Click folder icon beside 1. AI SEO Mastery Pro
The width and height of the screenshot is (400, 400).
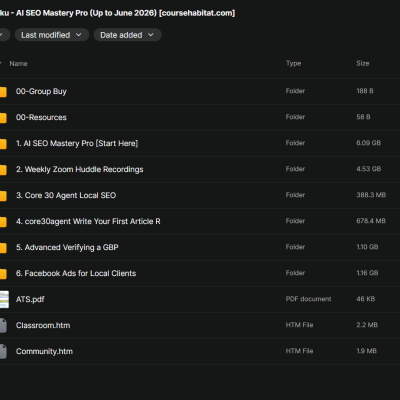3,144
